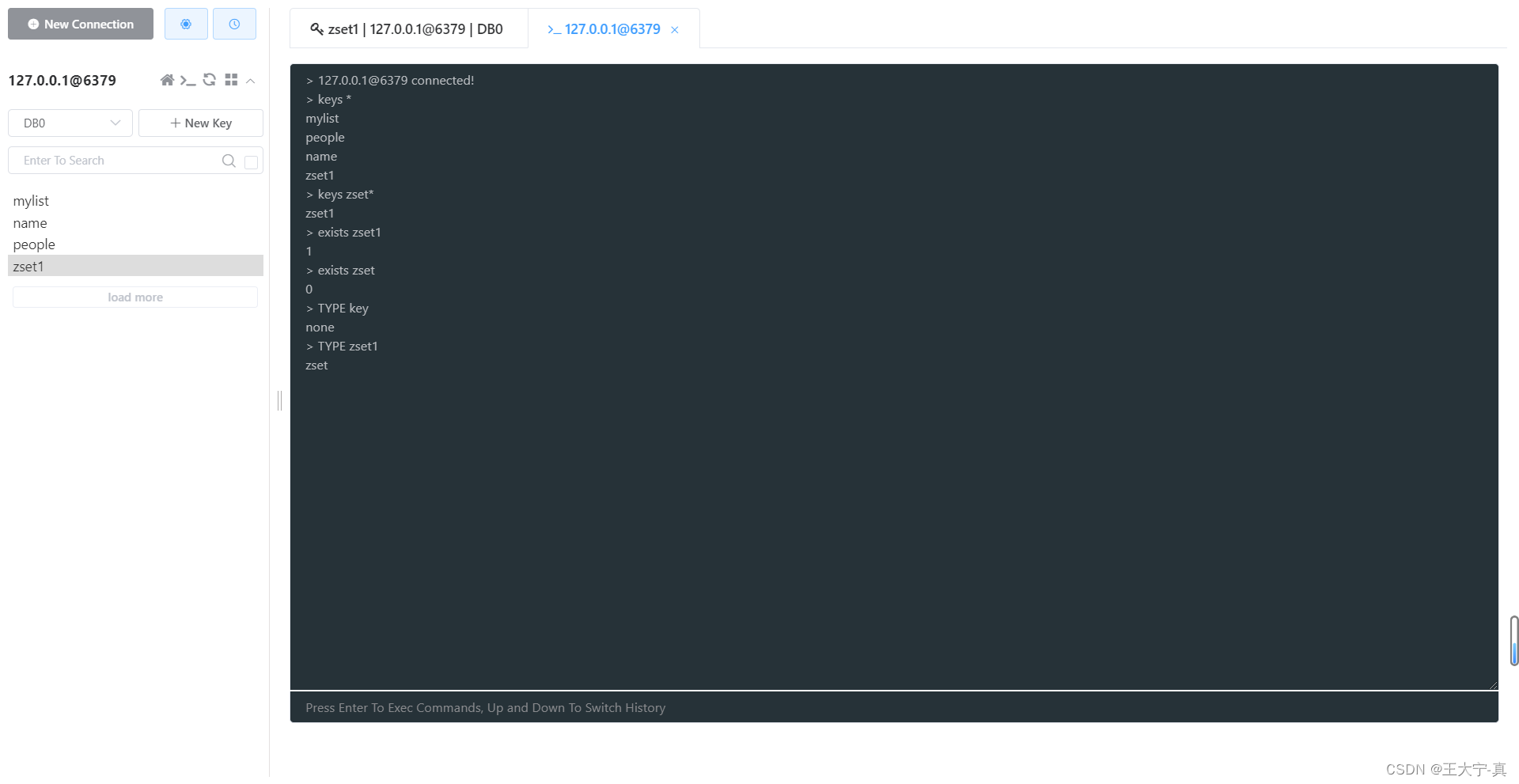Click the '127.0.0.1@6379 connected!' line
The image size is (1519, 784).
point(390,81)
